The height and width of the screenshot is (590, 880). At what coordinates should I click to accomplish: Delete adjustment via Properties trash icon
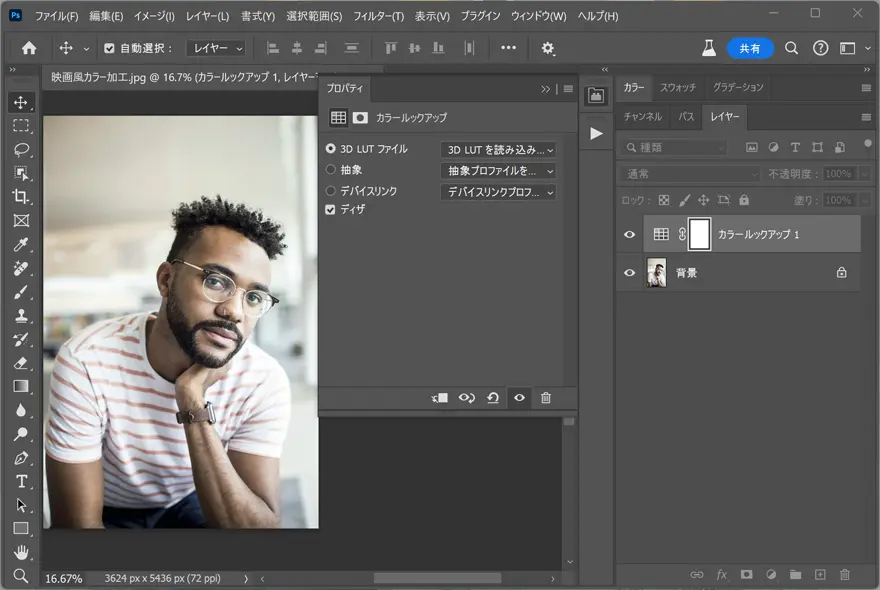(x=545, y=398)
